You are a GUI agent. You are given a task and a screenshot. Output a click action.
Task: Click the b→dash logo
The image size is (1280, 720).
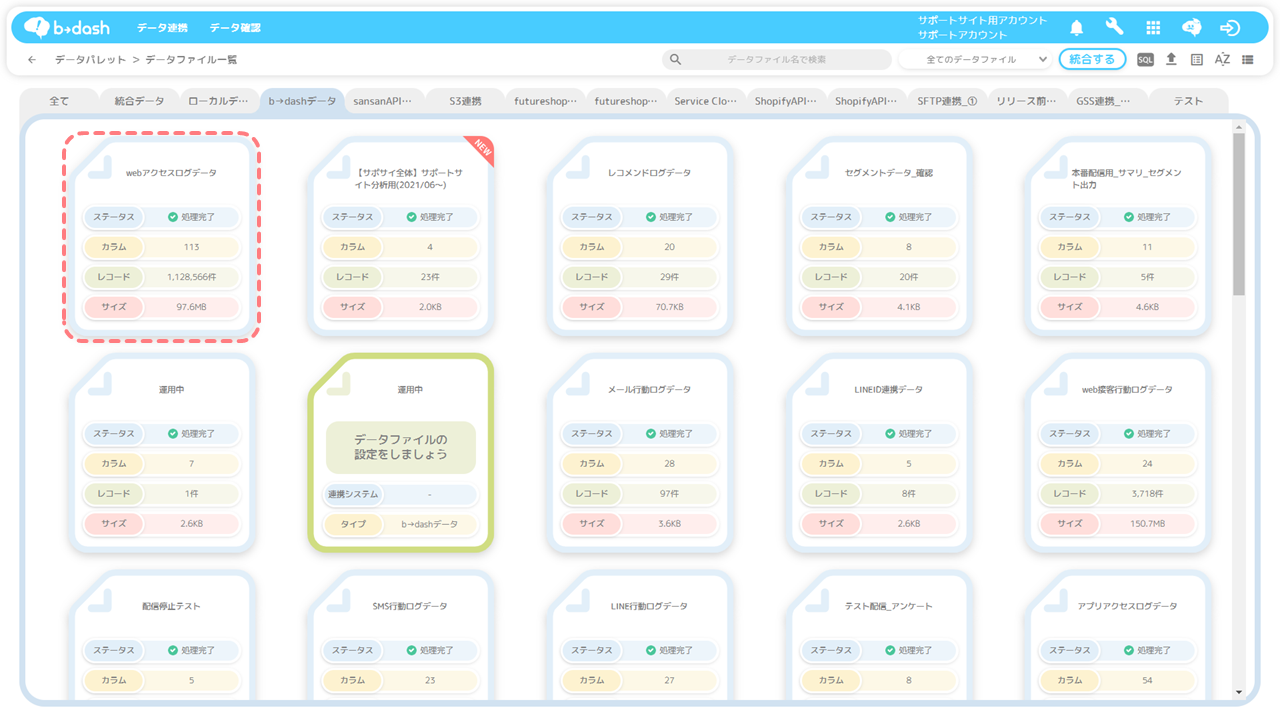(67, 27)
